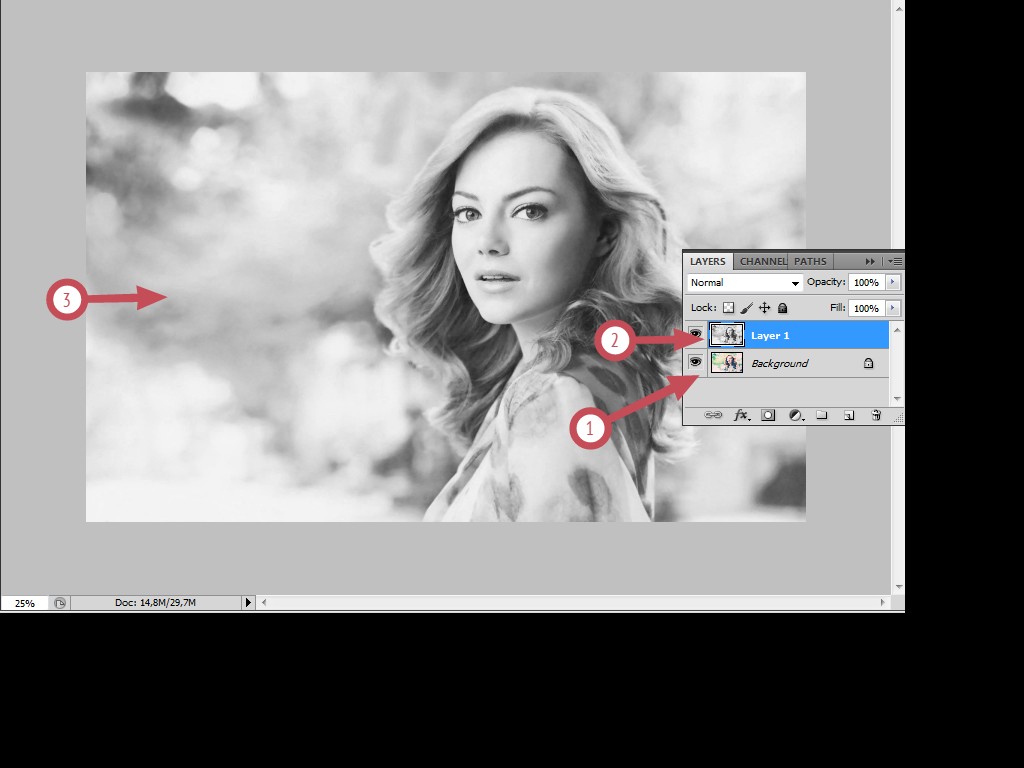The height and width of the screenshot is (768, 1024).
Task: Add a layer mask with the mask icon
Action: click(768, 415)
